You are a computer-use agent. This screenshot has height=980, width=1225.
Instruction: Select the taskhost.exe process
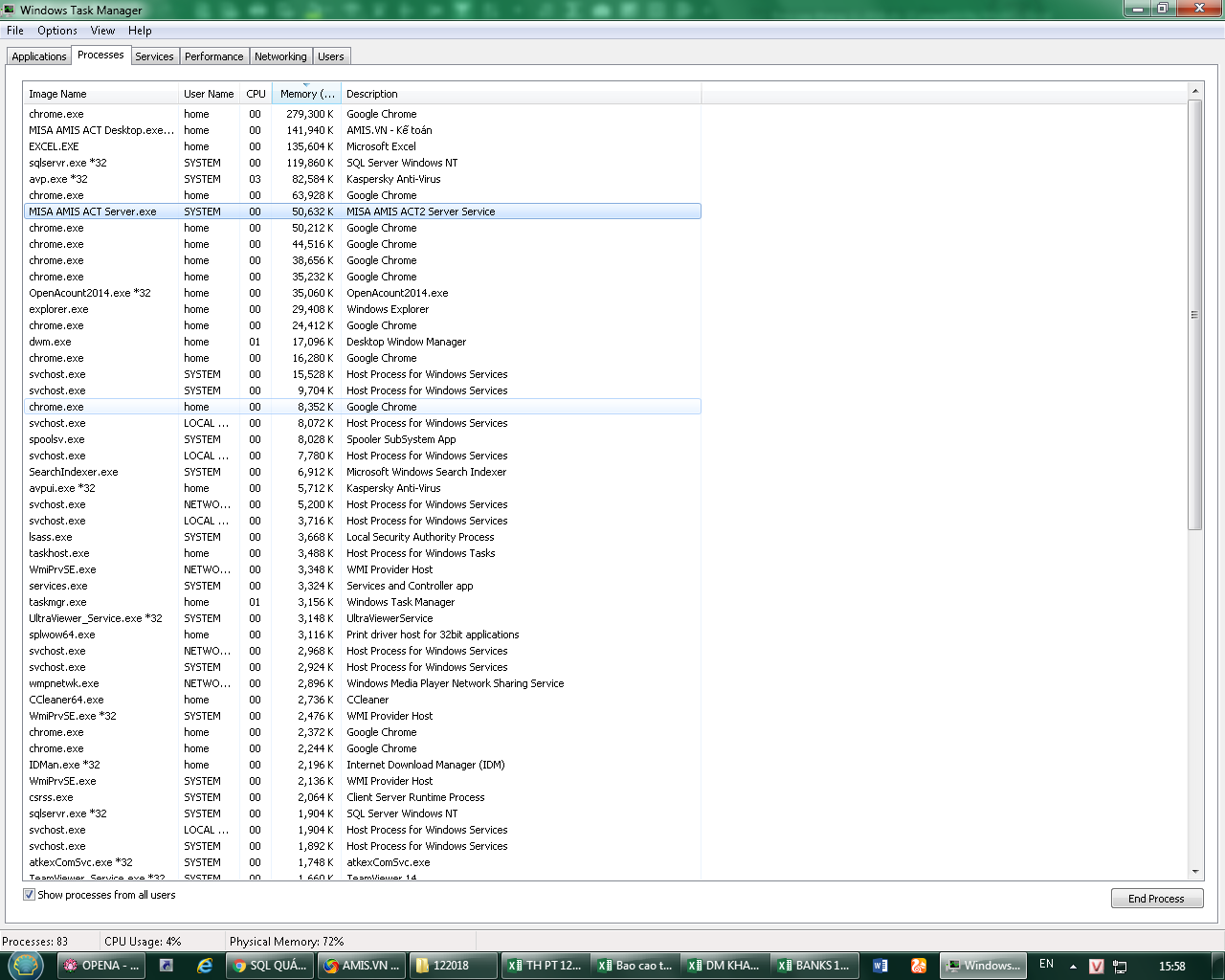[363, 553]
